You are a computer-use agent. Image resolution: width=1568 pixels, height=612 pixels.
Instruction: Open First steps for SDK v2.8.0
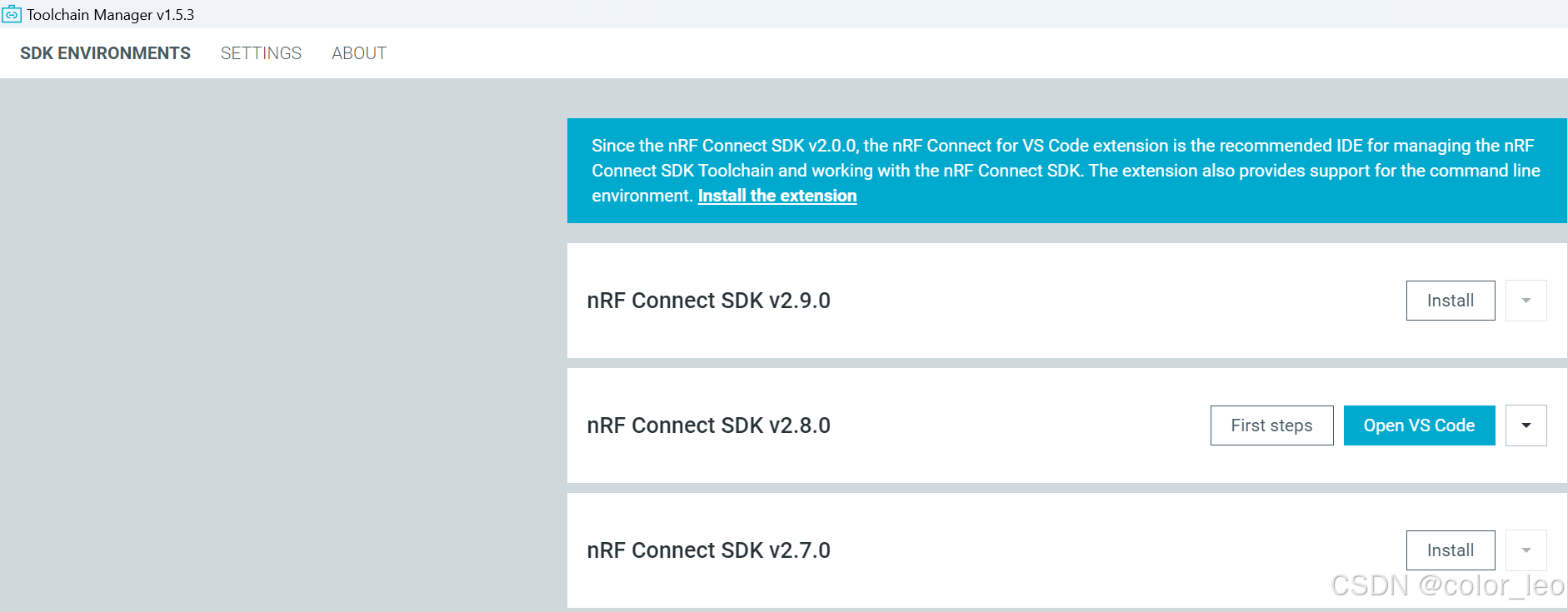coord(1271,425)
